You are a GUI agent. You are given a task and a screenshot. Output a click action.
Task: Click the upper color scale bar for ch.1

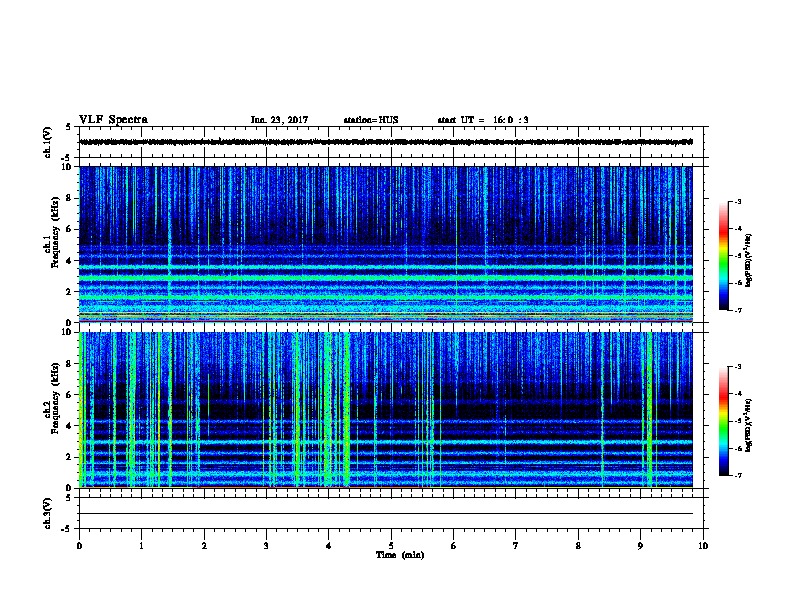(723, 256)
